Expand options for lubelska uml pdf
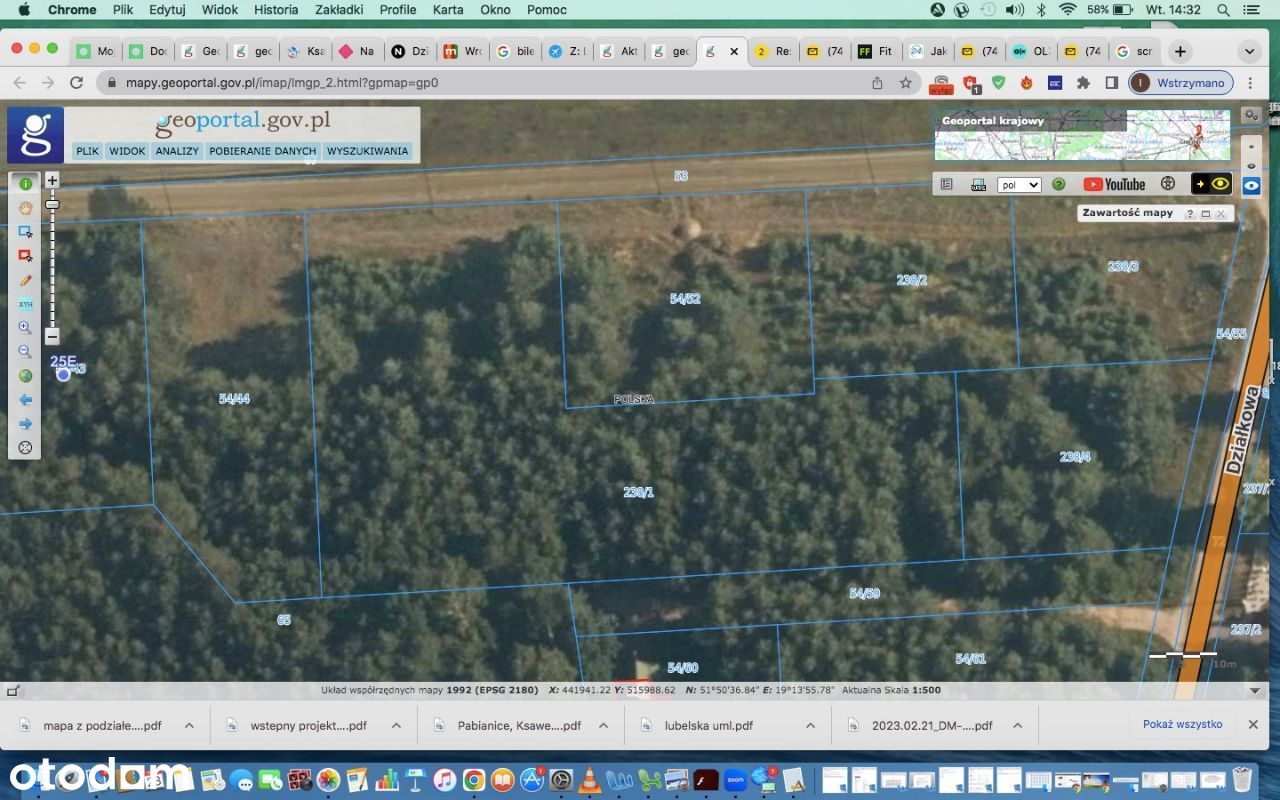Viewport: 1280px width, 800px height. pyautogui.click(x=810, y=726)
